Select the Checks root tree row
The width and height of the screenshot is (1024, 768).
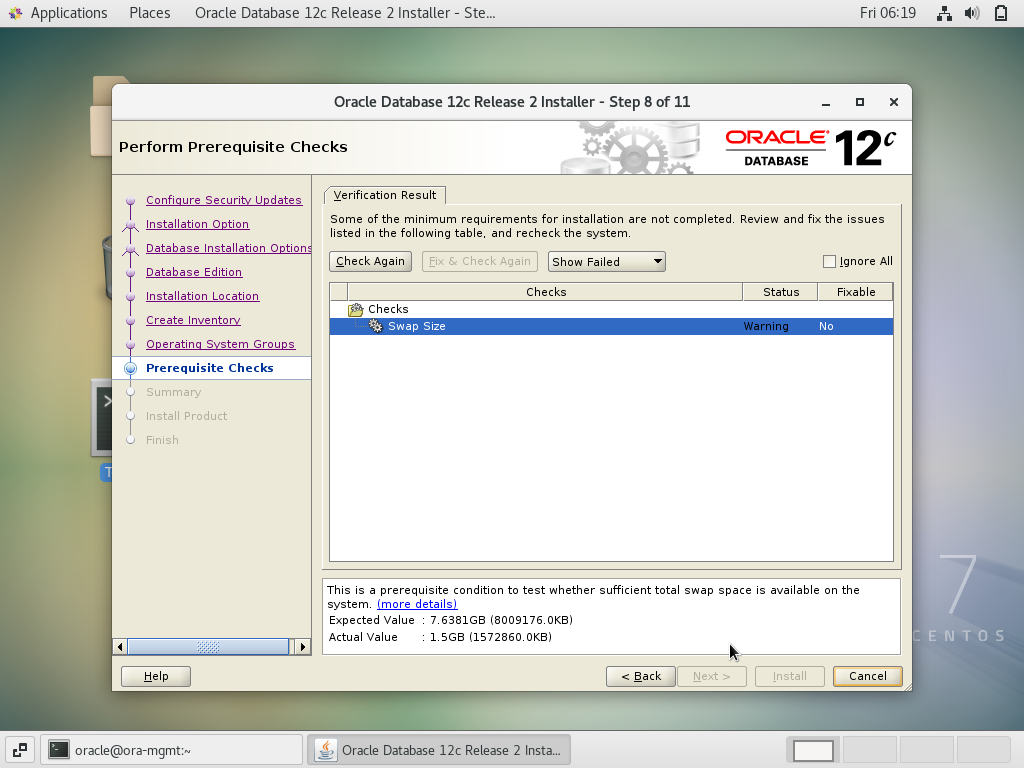[611, 310]
